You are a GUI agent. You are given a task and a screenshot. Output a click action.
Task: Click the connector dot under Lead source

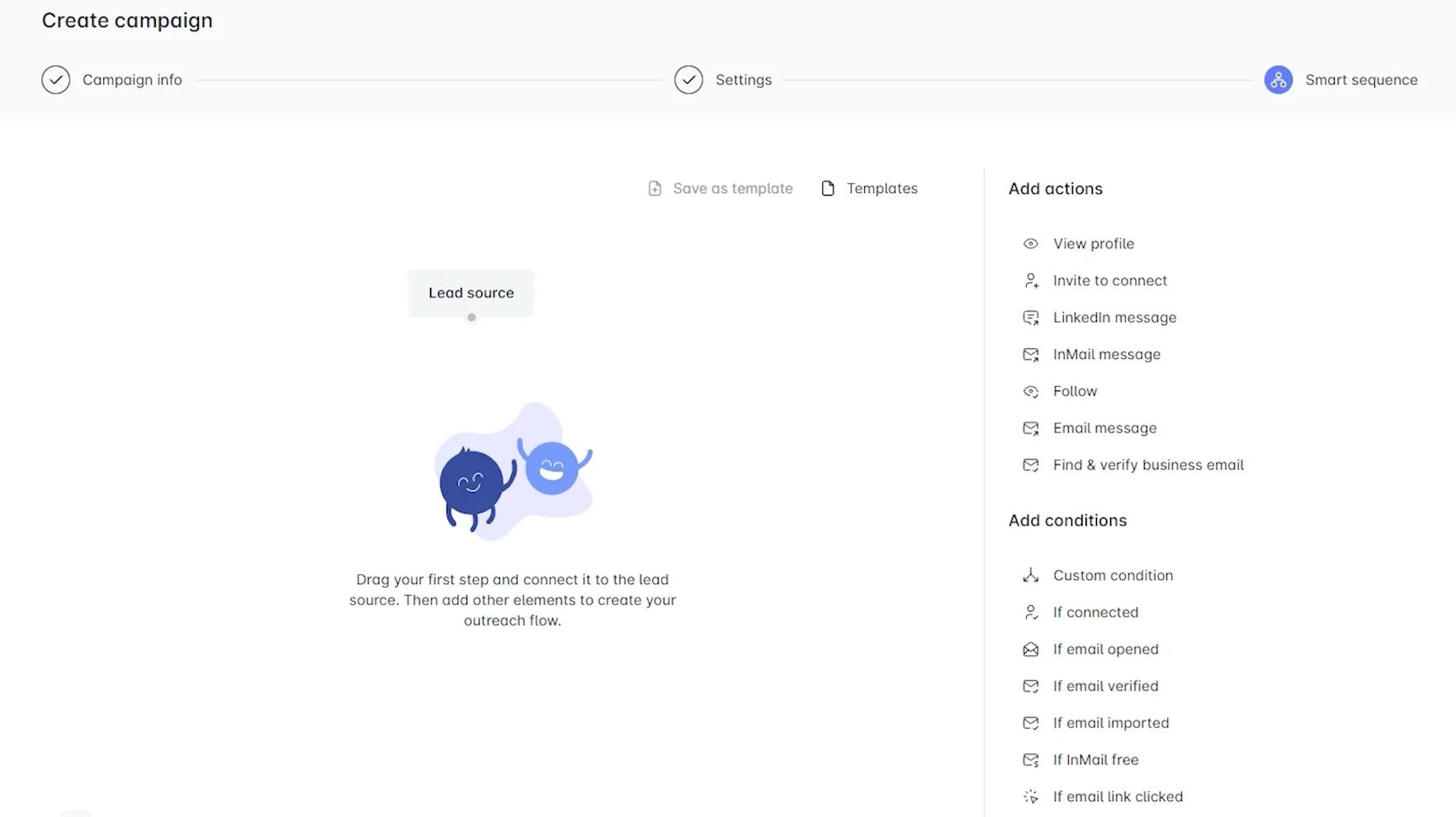coord(471,317)
